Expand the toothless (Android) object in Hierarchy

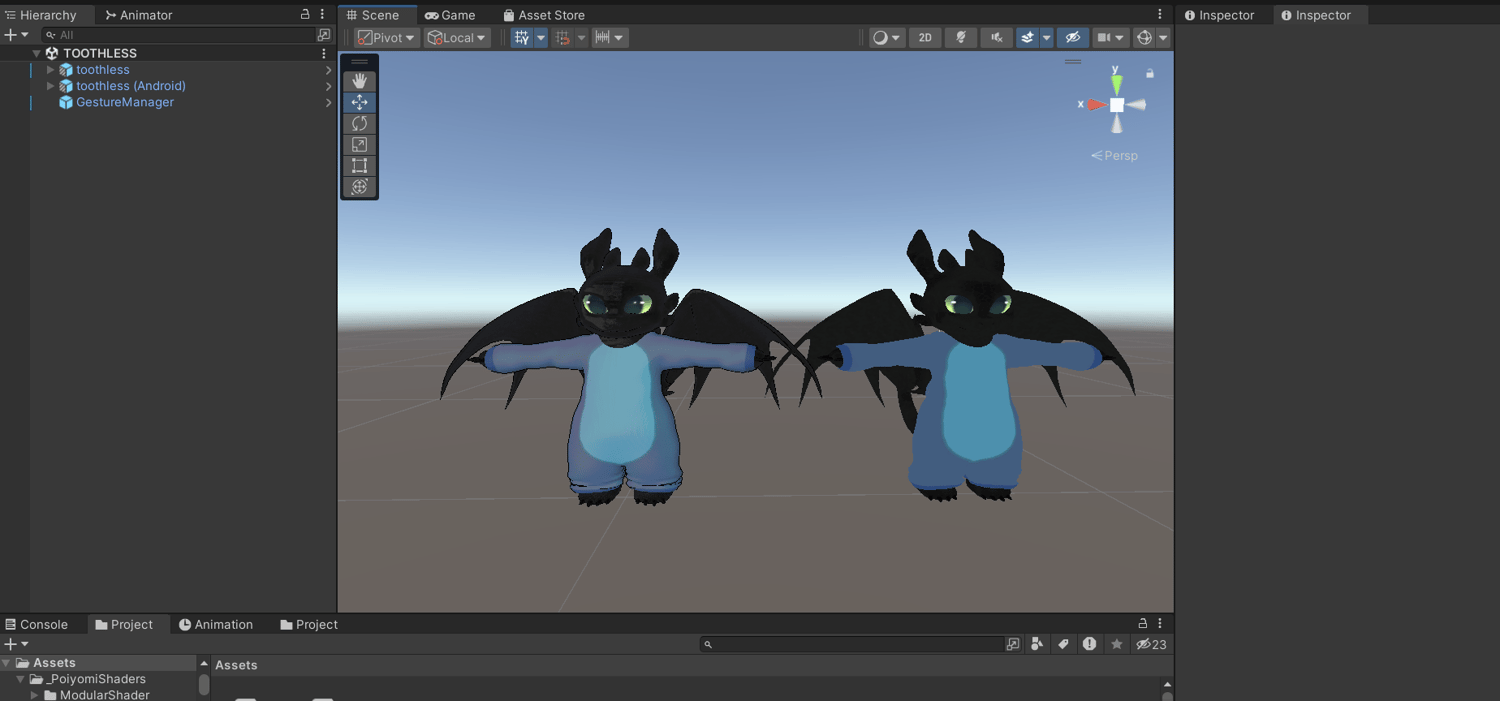click(x=50, y=86)
